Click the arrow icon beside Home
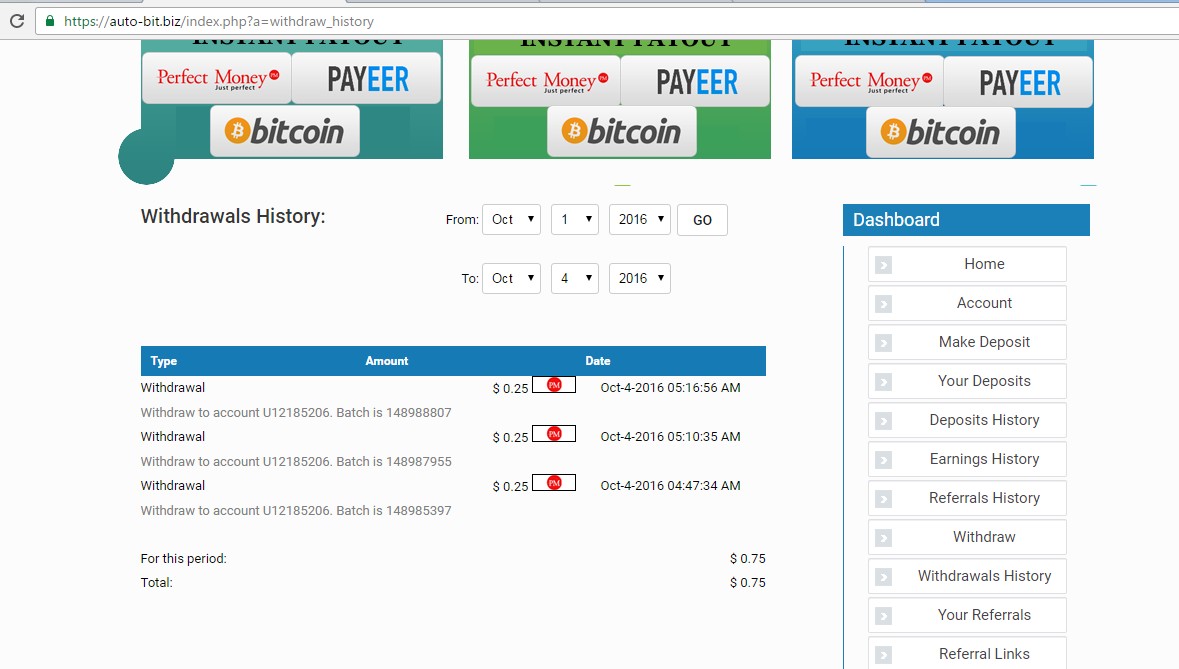Screen dimensions: 1179x669 coord(883,265)
